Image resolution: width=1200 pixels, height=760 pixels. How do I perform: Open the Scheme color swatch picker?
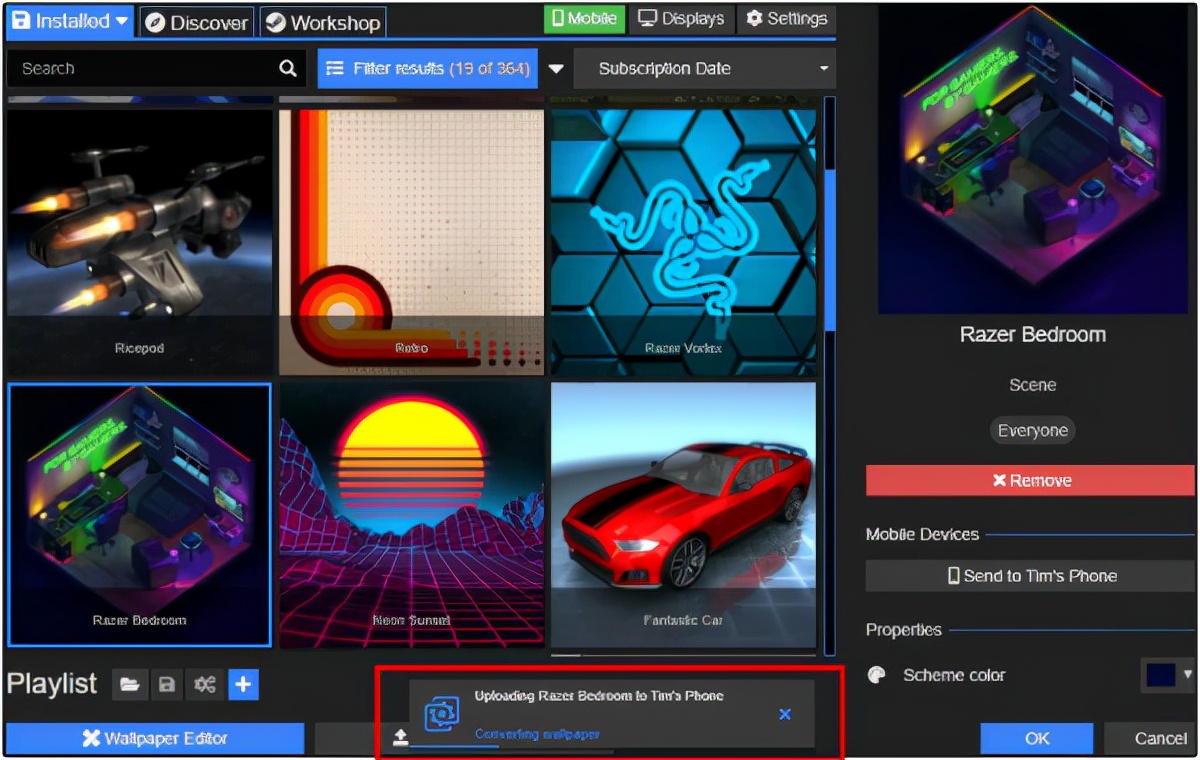pyautogui.click(x=1168, y=675)
